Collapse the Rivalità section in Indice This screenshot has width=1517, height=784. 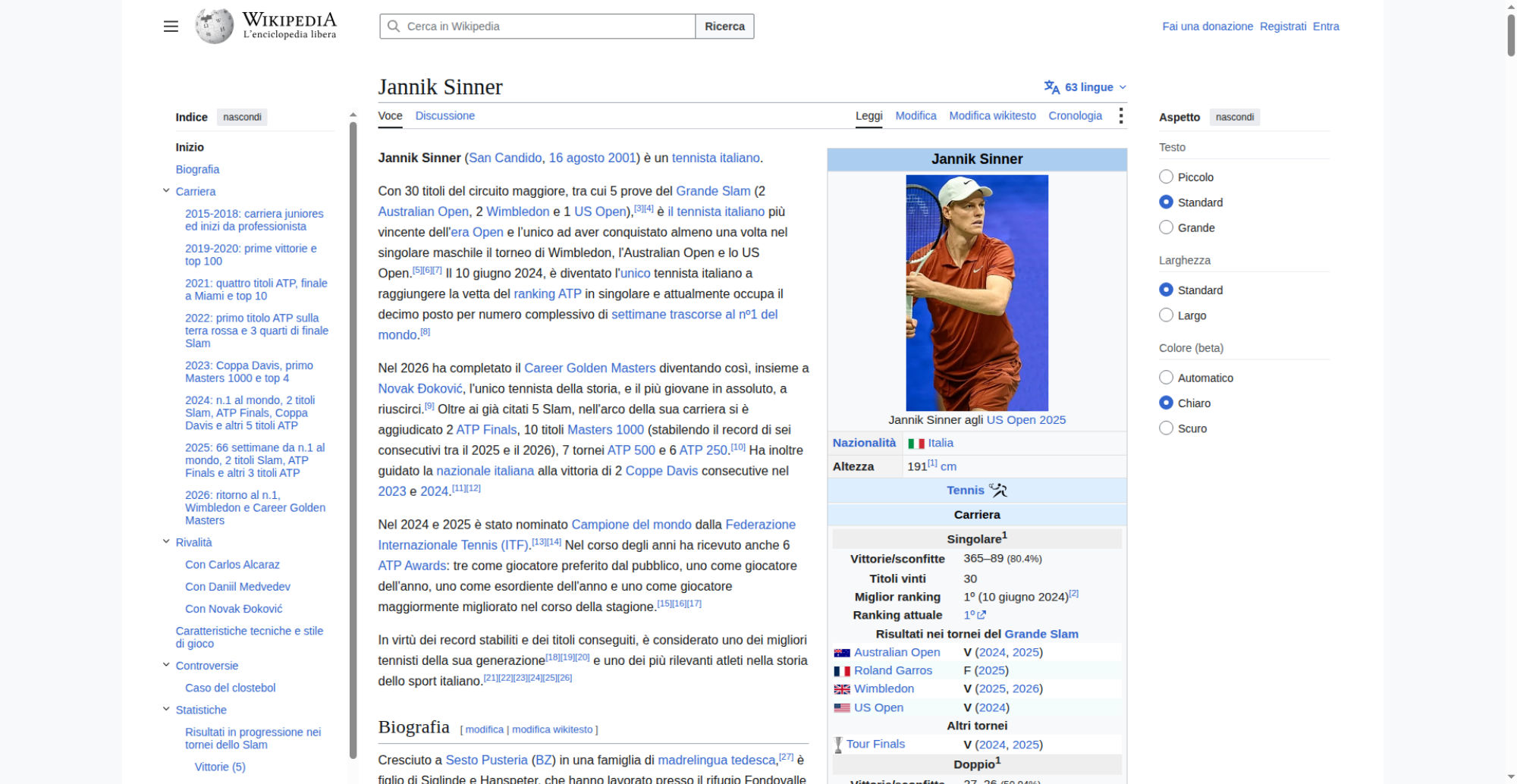coord(166,542)
